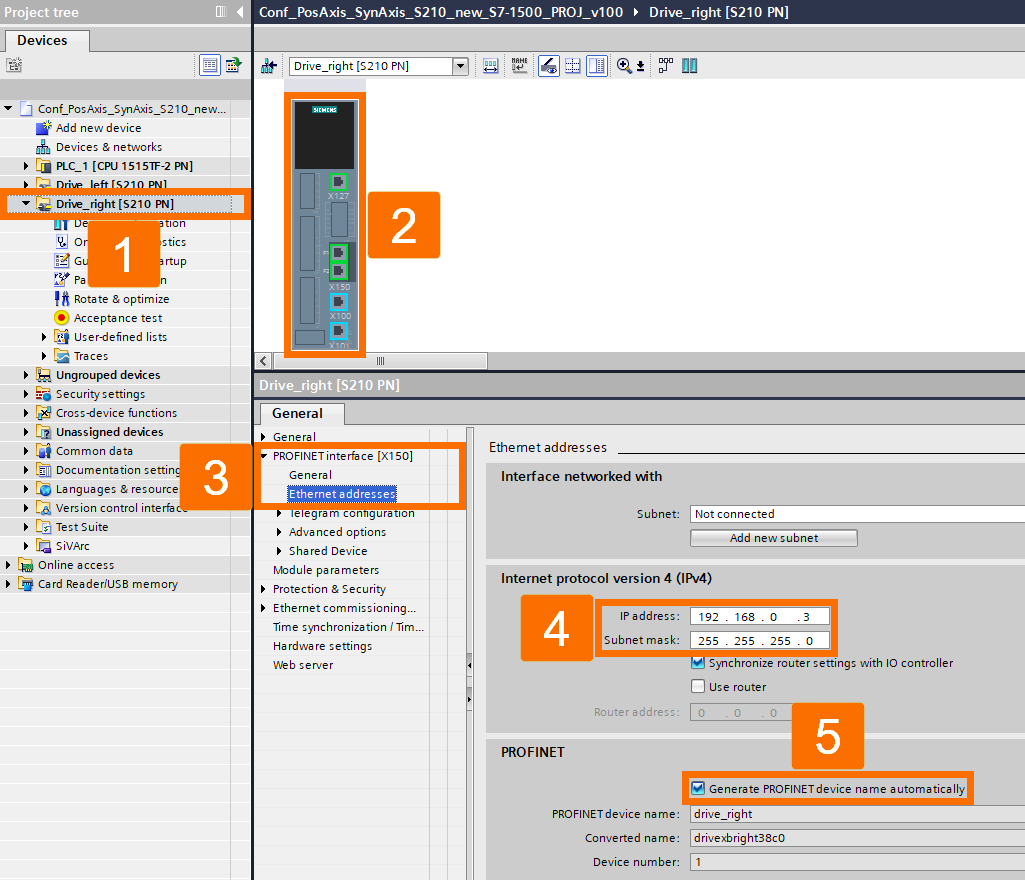Collapse the Drive_right [S210 PN] tree node
Screen dimensions: 1025x880
[25, 203]
